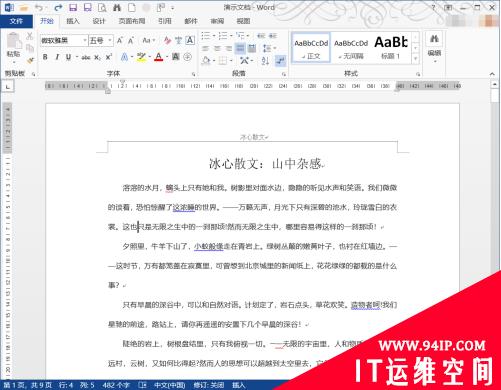Viewport: 501px width, 390px height.
Task: Click the Text Effects outlined A icon
Action: (x=124, y=57)
